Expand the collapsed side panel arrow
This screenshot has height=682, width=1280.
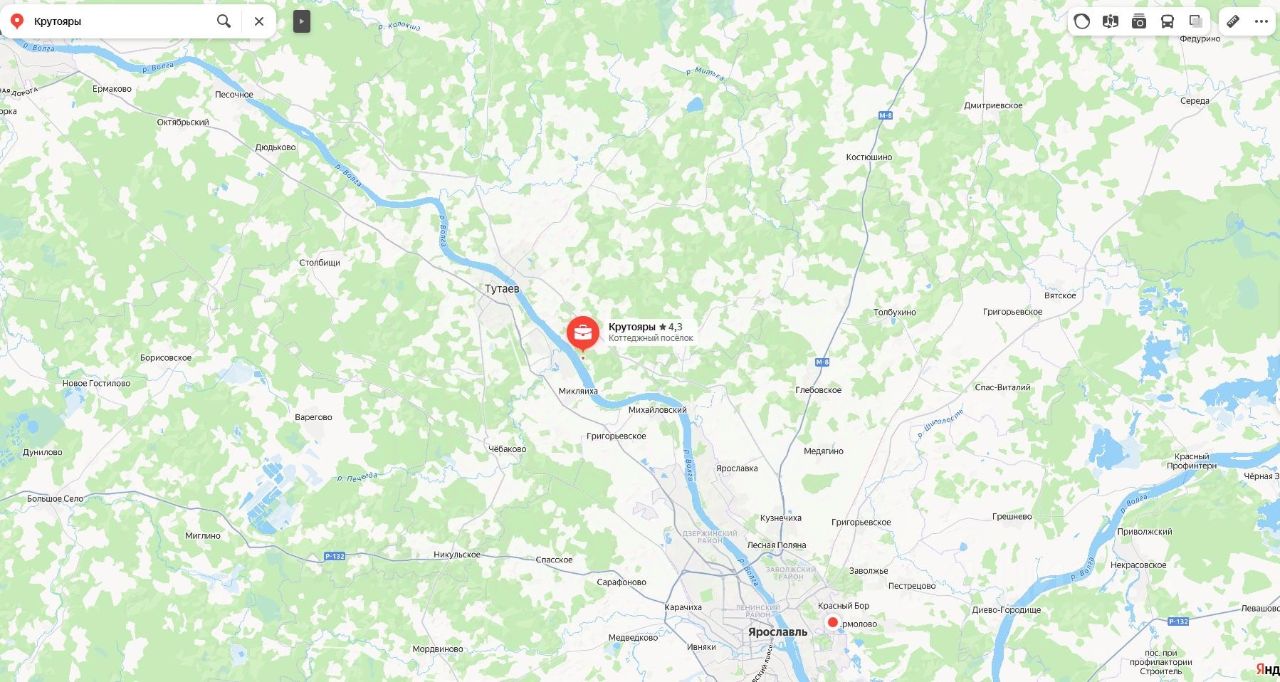click(302, 21)
